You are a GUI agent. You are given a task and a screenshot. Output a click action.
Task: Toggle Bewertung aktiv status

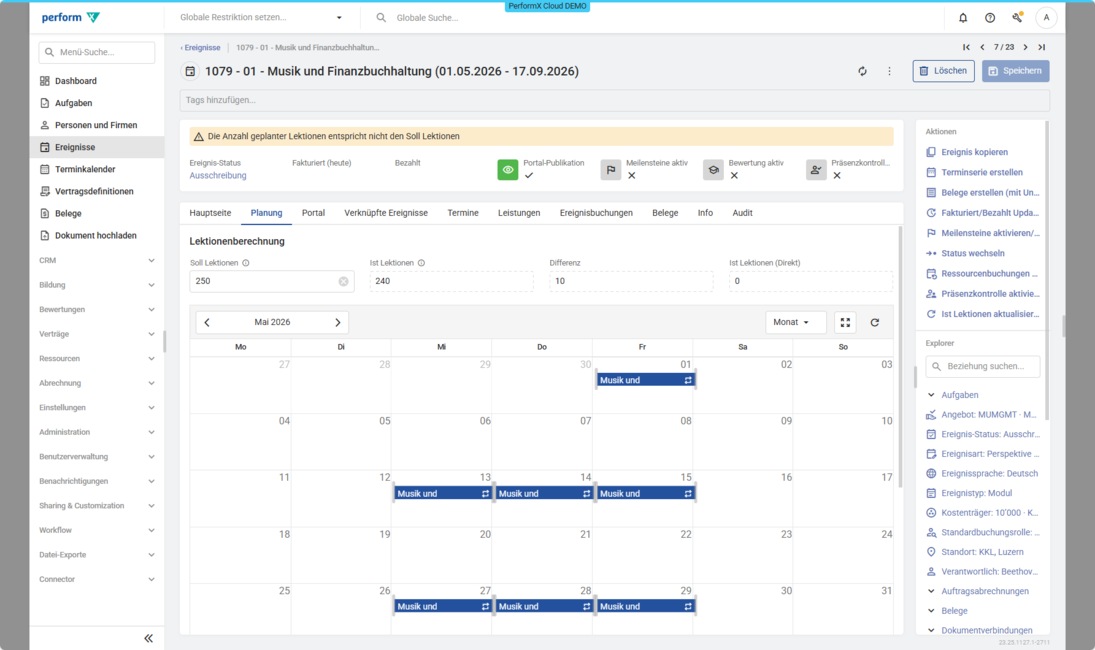(x=713, y=170)
